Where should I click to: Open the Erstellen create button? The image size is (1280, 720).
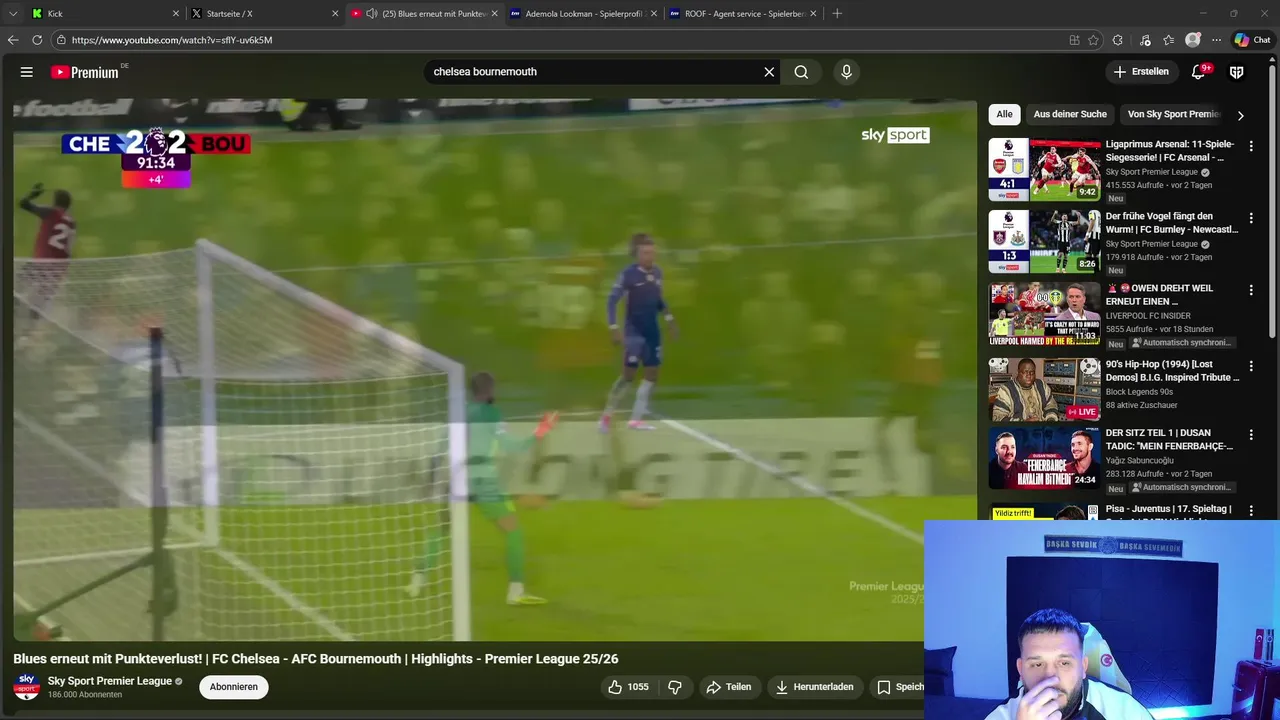(1141, 72)
